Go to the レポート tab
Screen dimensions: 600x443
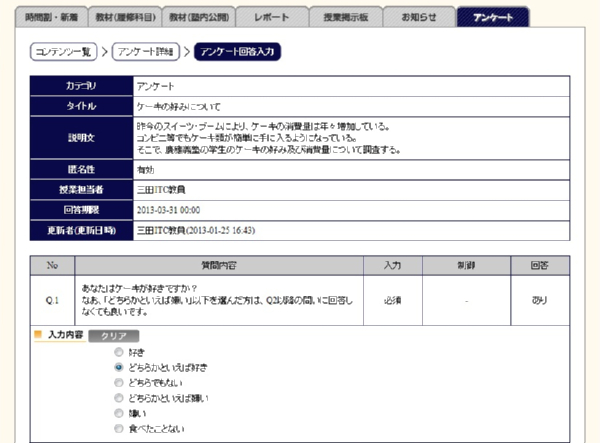(272, 17)
